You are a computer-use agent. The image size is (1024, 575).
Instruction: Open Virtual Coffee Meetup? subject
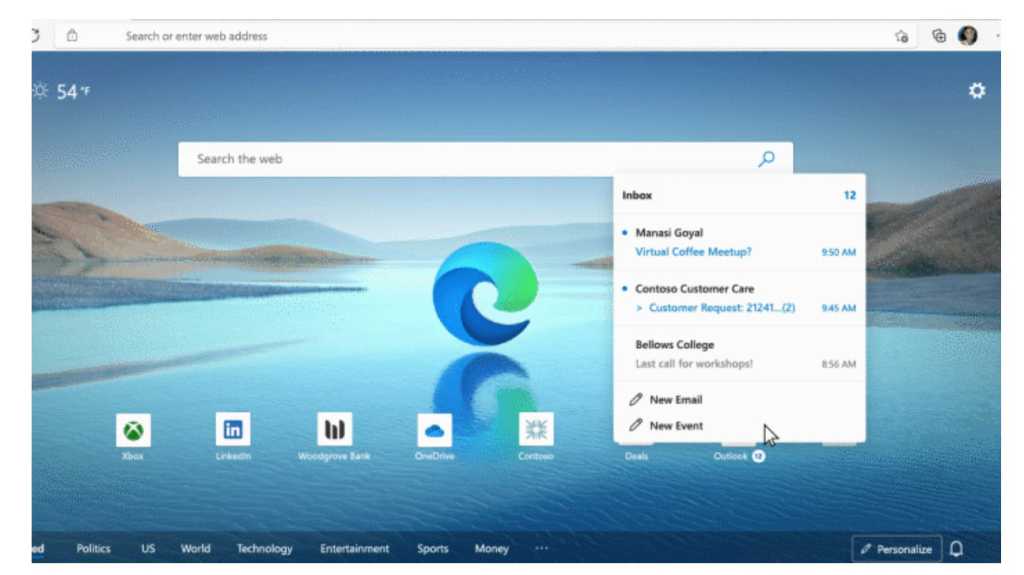coord(694,252)
